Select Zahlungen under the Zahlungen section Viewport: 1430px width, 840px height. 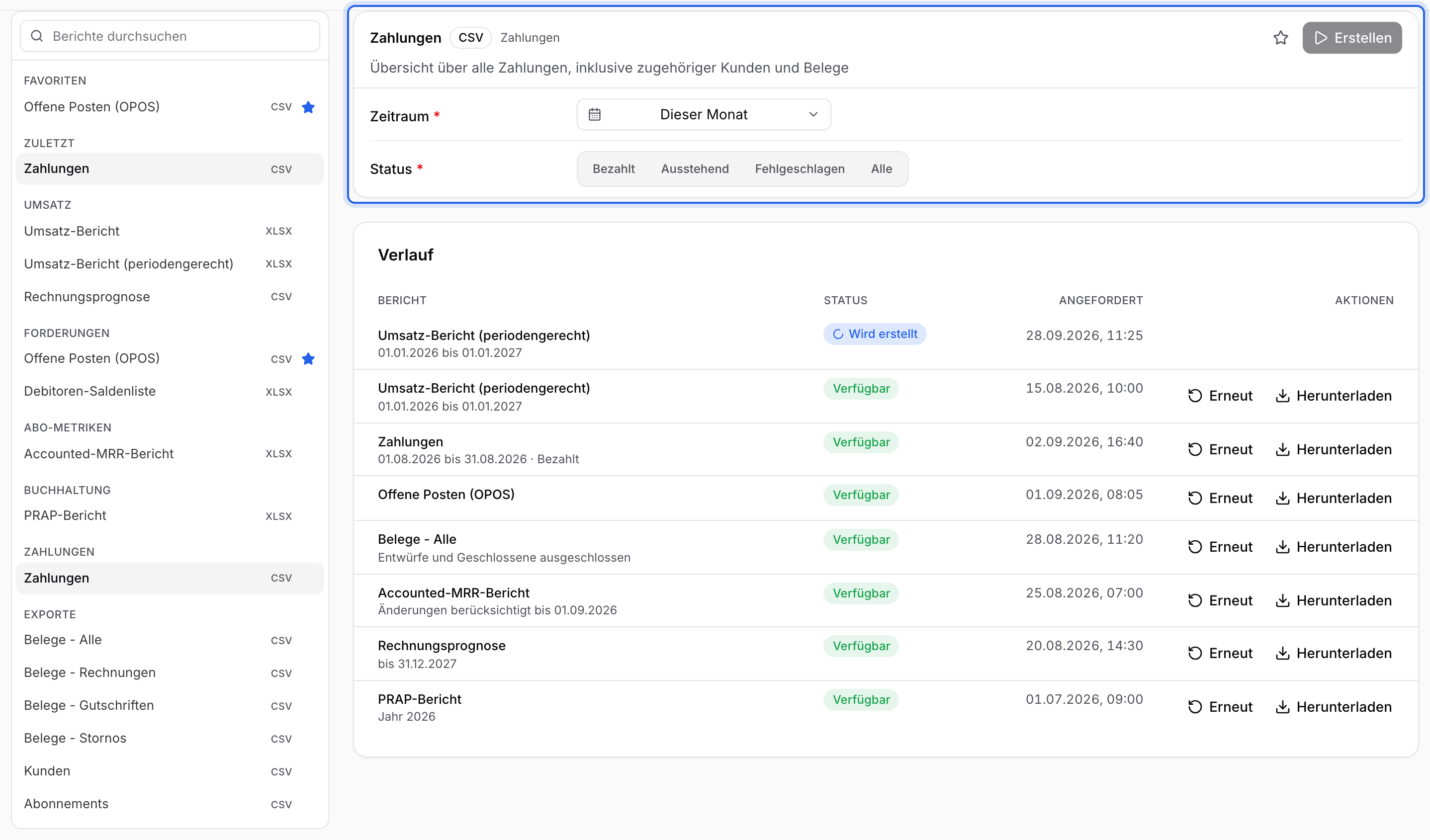click(170, 579)
